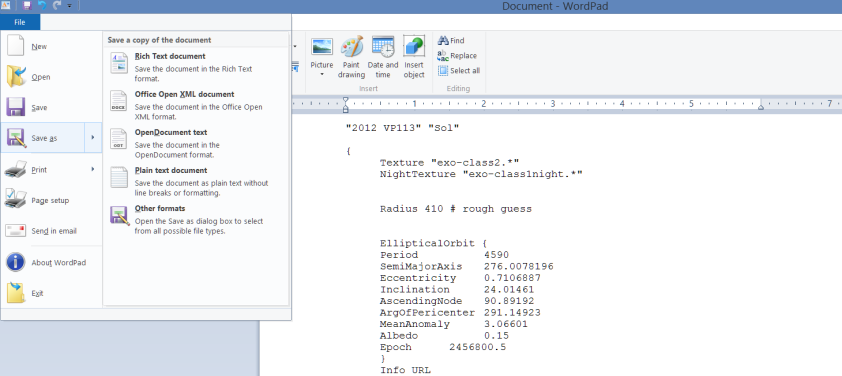Save a copy as Rich Text document
Screen dimensions: 842x376
196,67
